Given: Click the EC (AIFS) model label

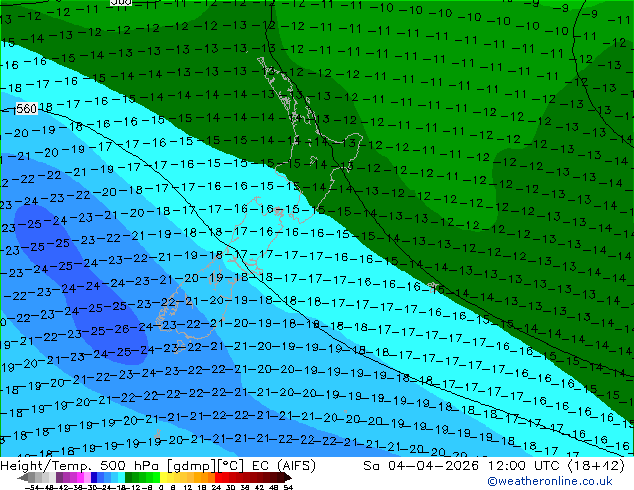Looking at the screenshot, I should [x=283, y=466].
